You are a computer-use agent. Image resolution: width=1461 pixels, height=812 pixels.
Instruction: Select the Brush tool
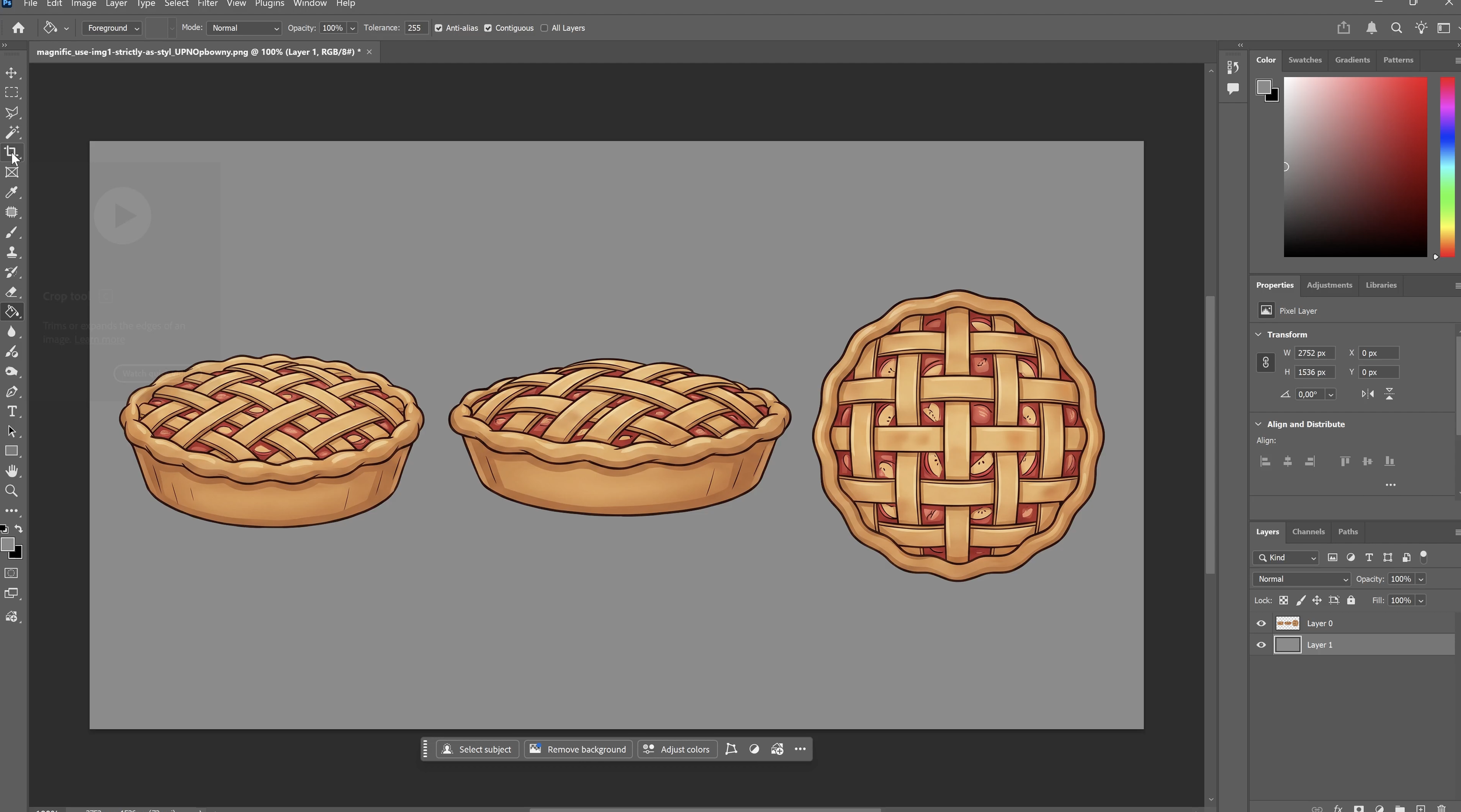(12, 233)
